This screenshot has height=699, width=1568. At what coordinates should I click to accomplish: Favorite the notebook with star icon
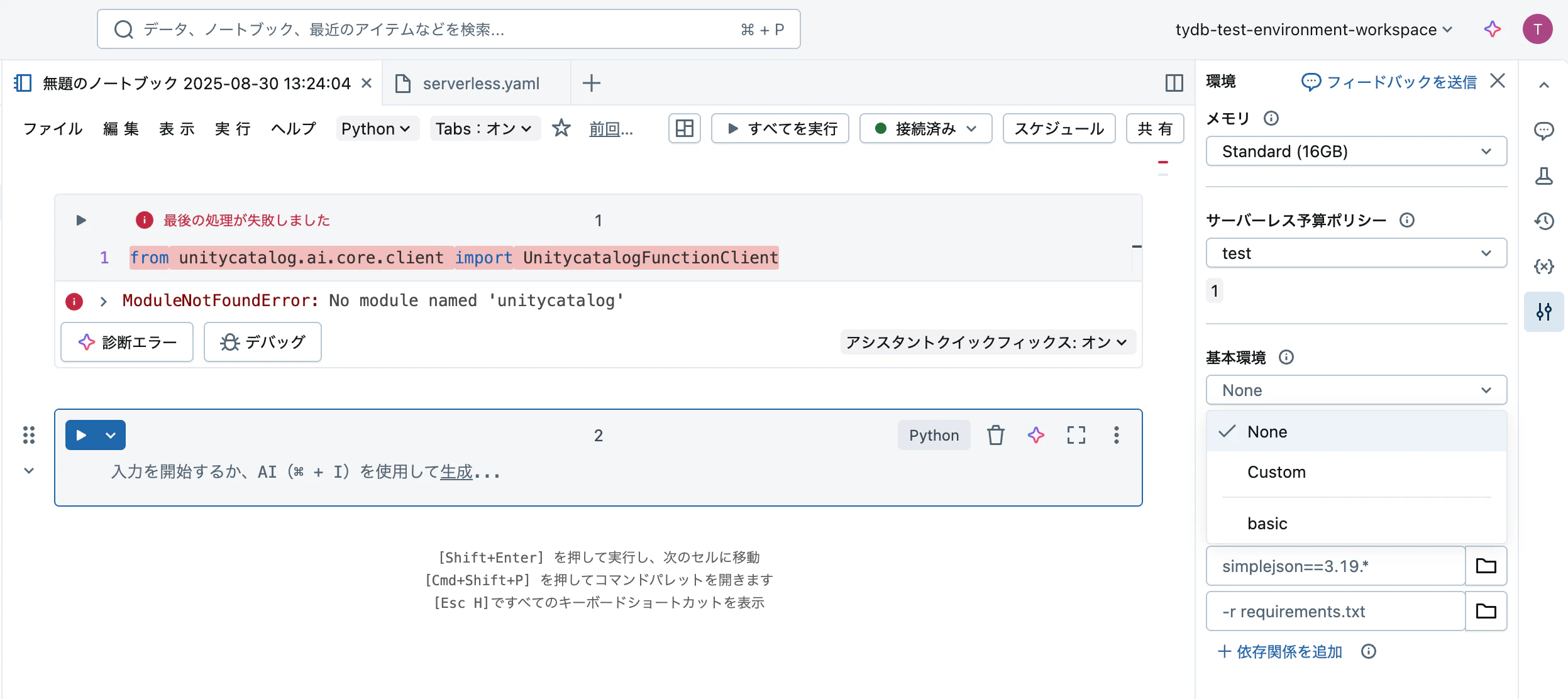[561, 128]
